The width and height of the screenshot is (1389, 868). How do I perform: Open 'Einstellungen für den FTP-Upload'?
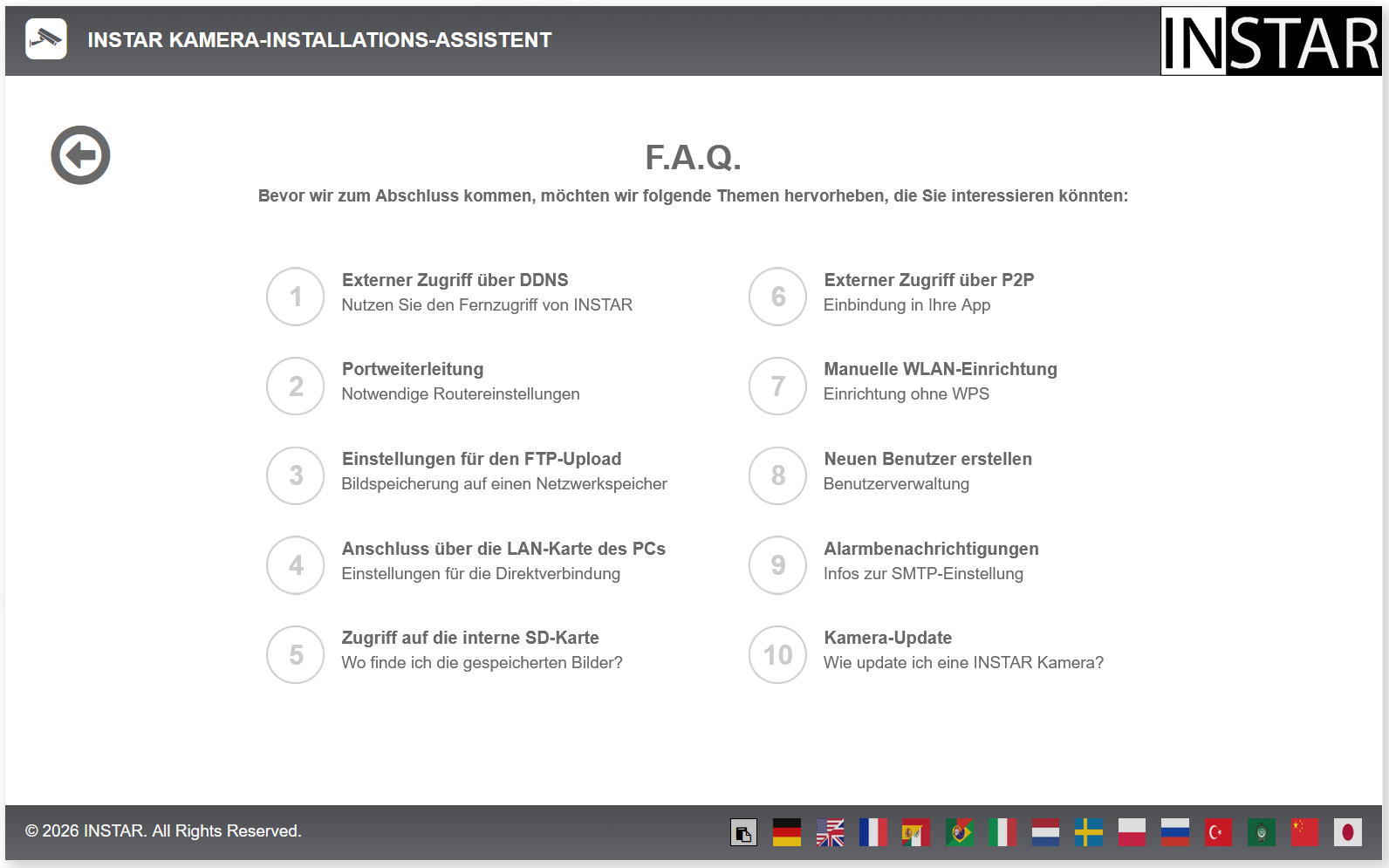pos(482,459)
